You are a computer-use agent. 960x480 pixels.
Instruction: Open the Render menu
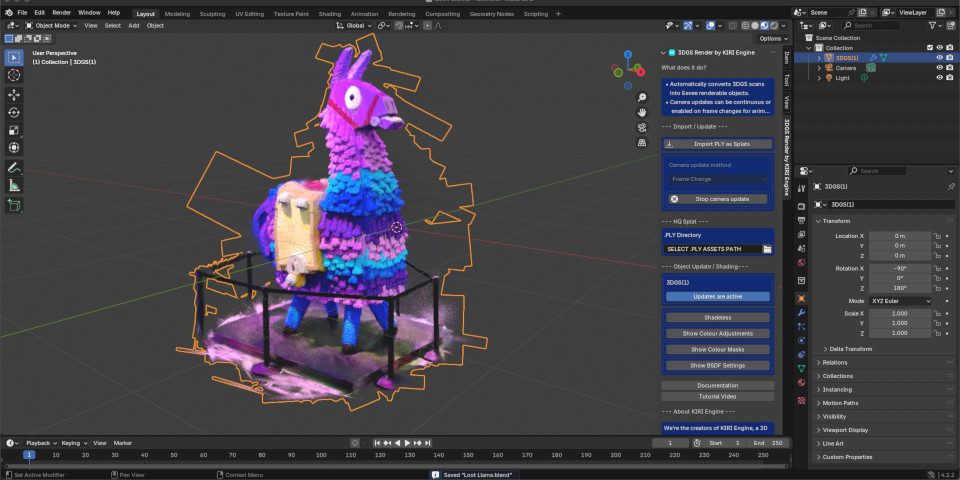61,12
